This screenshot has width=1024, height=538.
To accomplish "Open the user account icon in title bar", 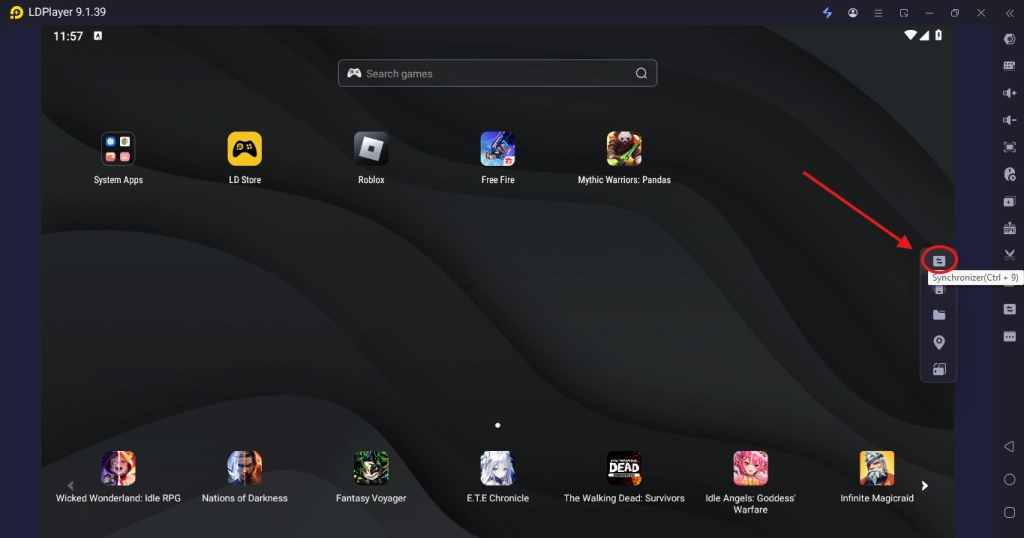I will [x=853, y=13].
